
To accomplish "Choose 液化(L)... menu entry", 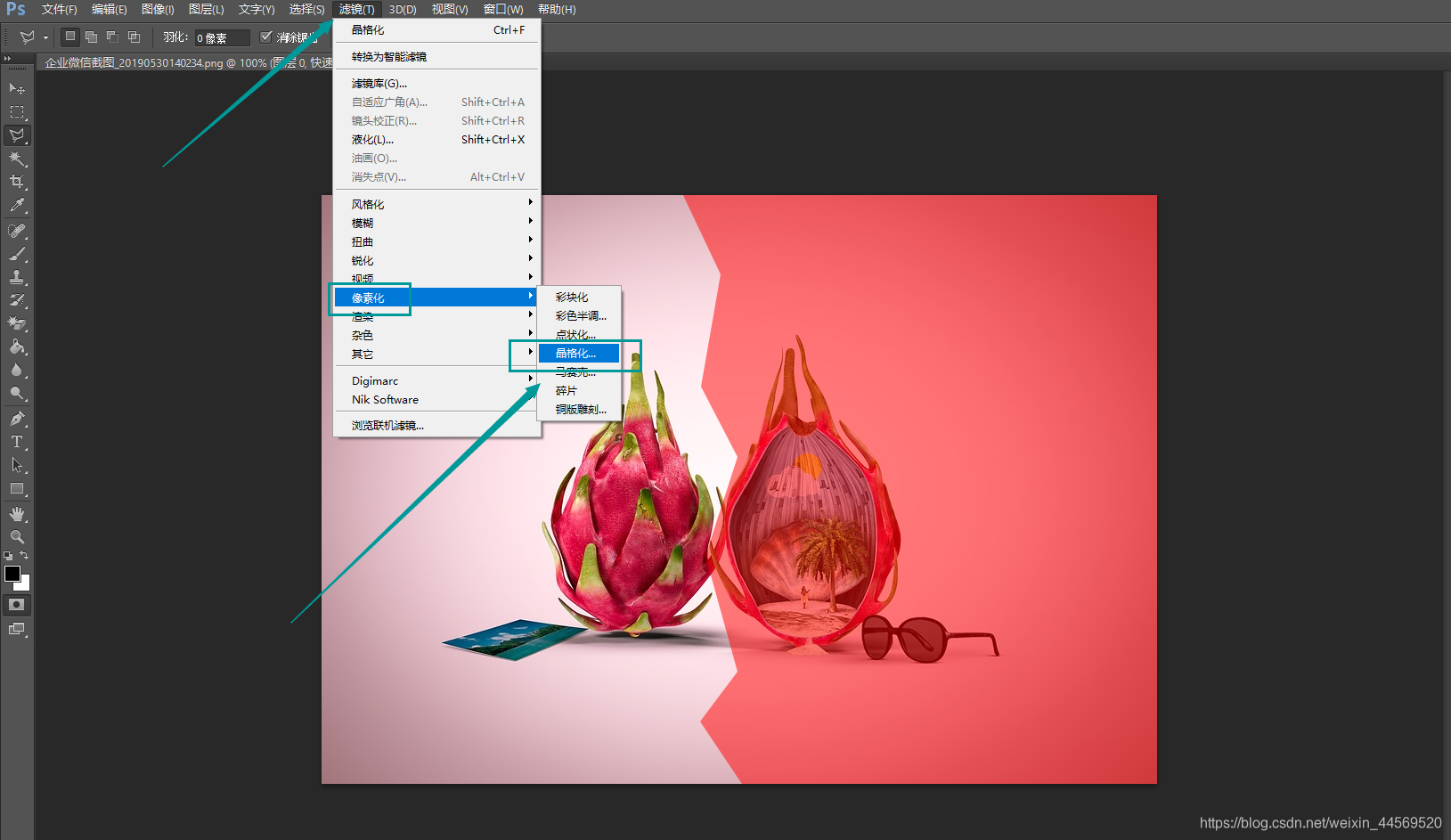I will click(x=436, y=139).
